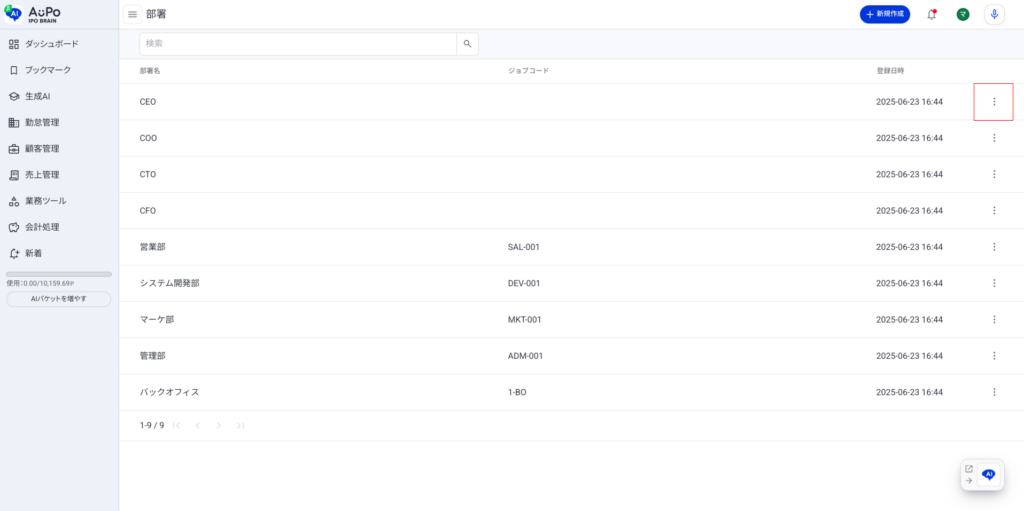Open the kebab menu for バックオフィス row
This screenshot has height=511, width=1024.
(993, 392)
